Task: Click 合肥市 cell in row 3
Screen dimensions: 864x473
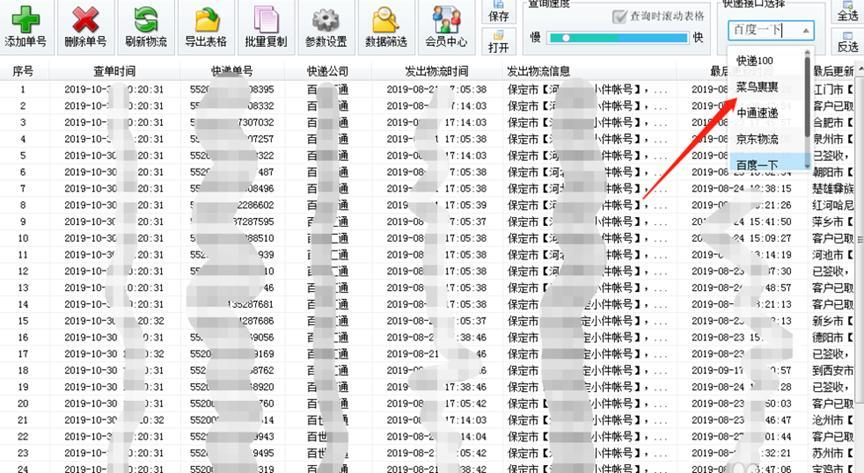Action: (833, 122)
